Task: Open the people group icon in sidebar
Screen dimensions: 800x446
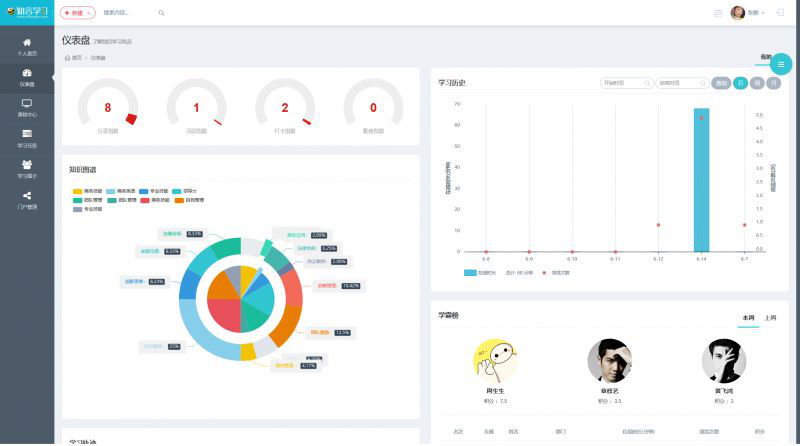Action: (27, 164)
